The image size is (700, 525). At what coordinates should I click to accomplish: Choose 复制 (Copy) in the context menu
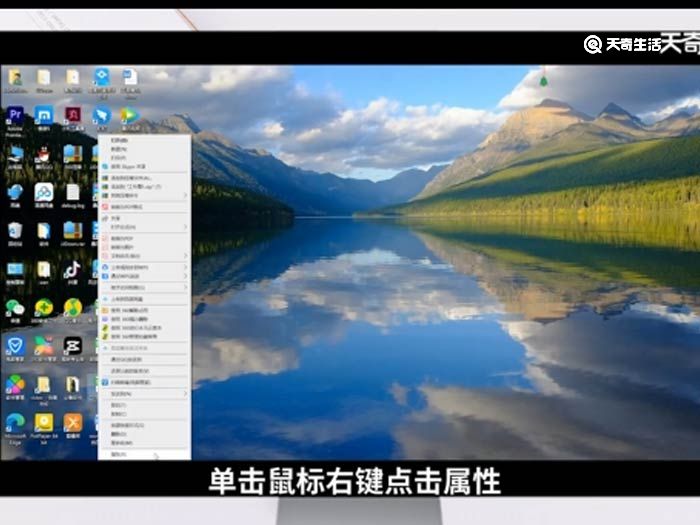(145, 414)
